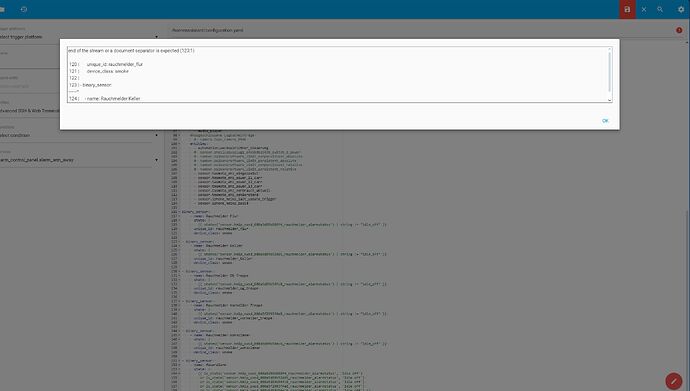Screen dimensions: 690x391
Task: Open the trigger platform dropdown
Action: [78, 37]
